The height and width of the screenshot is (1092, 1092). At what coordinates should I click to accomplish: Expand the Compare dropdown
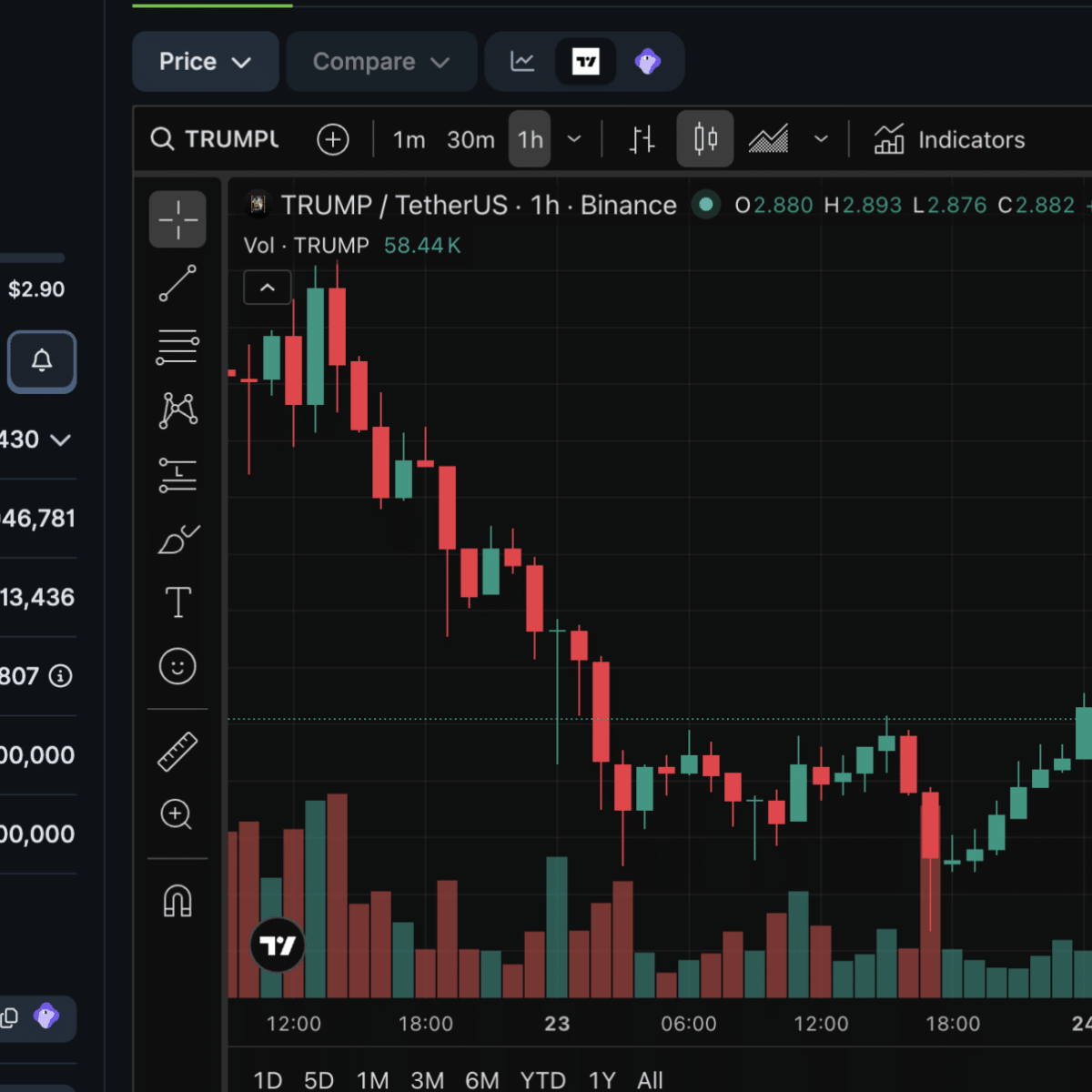[x=381, y=62]
